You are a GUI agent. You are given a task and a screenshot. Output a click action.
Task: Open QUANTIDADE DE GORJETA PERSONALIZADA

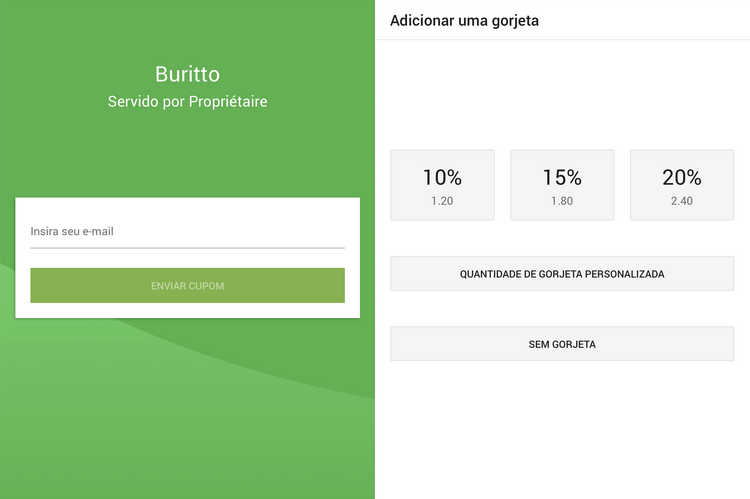point(562,273)
